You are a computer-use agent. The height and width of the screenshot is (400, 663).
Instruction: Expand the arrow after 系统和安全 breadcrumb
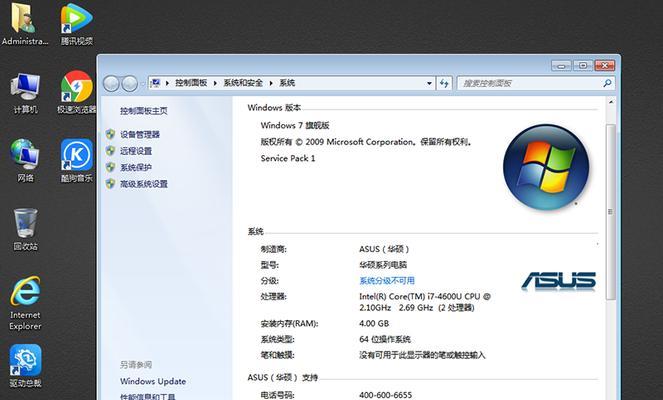click(271, 83)
